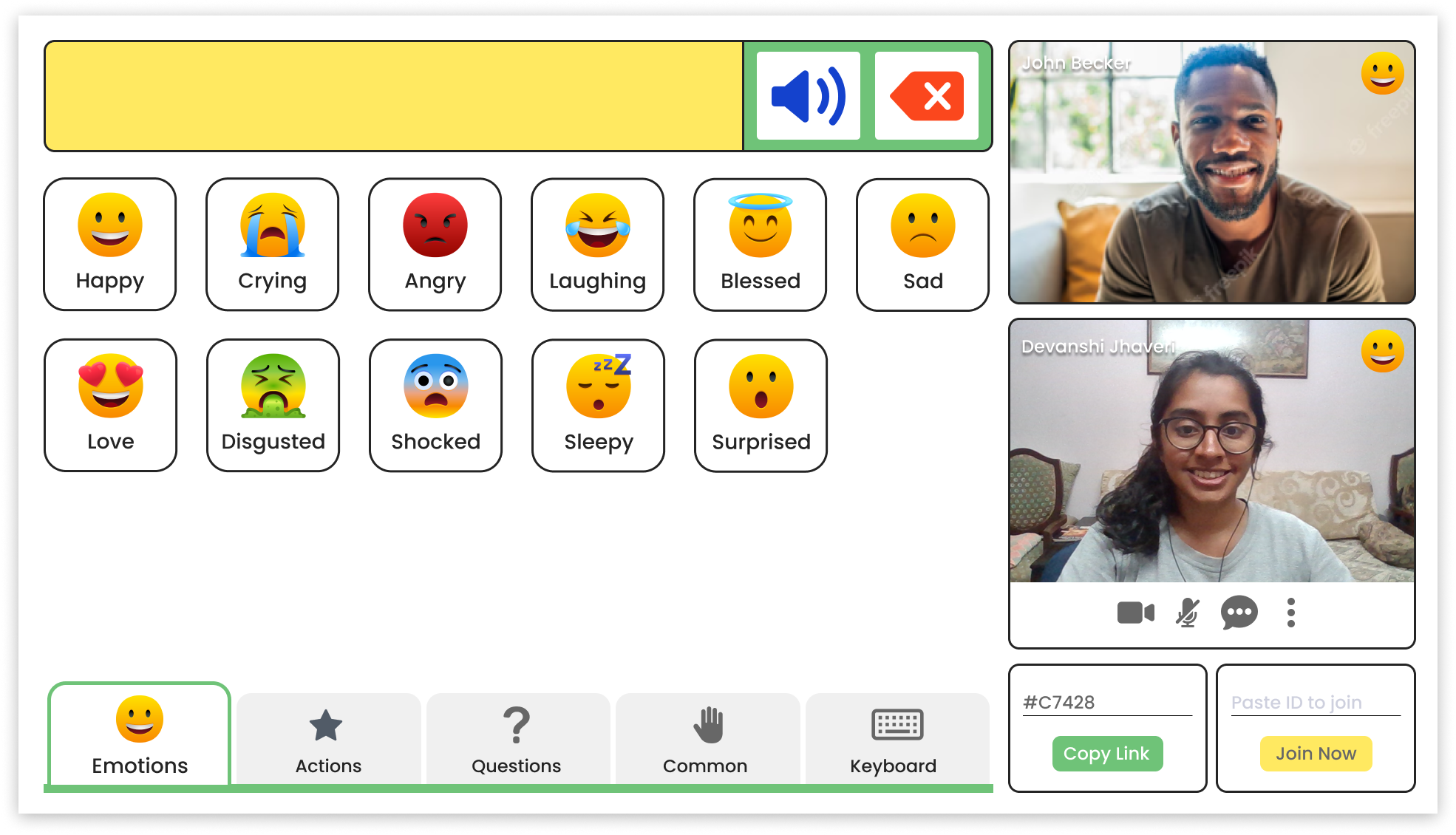Select the Disgusted emoji tile
The image size is (1456, 835).
point(273,406)
